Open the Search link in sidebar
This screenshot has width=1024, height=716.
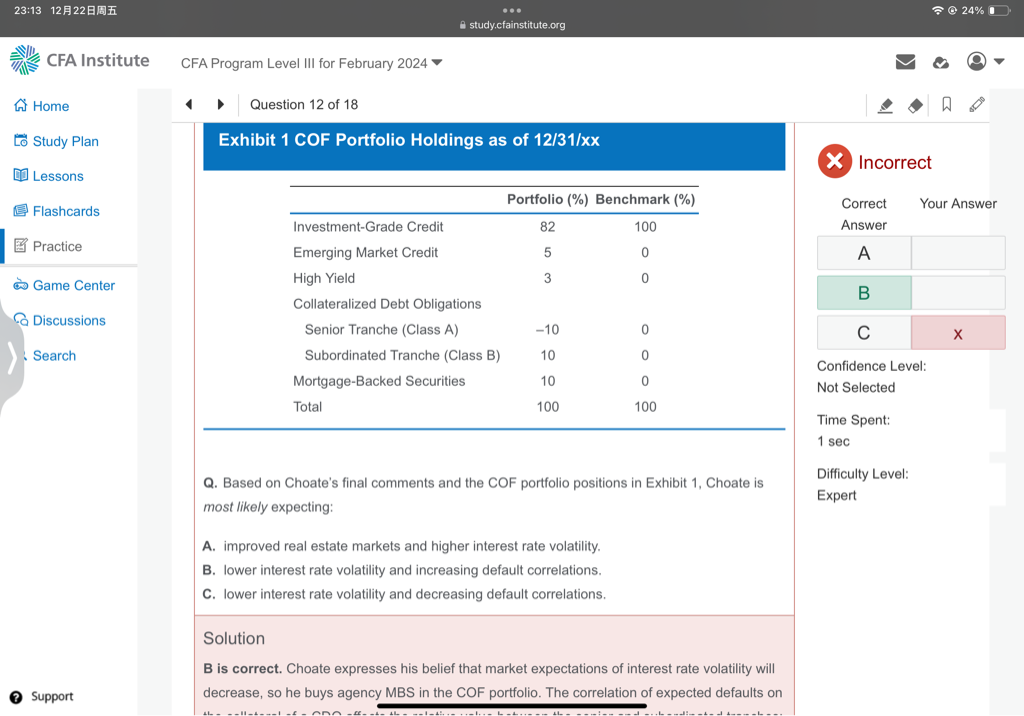(x=54, y=355)
